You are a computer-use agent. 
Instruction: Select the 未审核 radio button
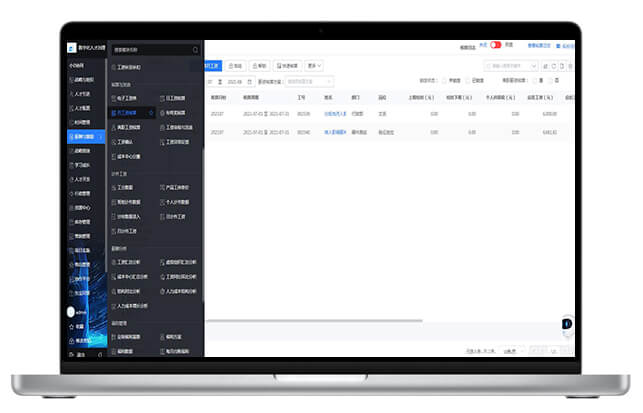click(444, 81)
